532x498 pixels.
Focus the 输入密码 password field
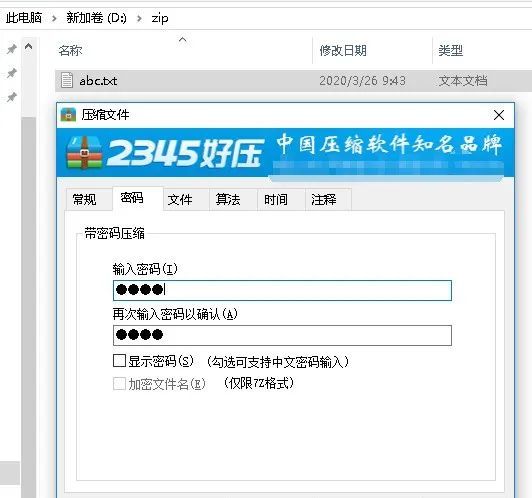[282, 290]
